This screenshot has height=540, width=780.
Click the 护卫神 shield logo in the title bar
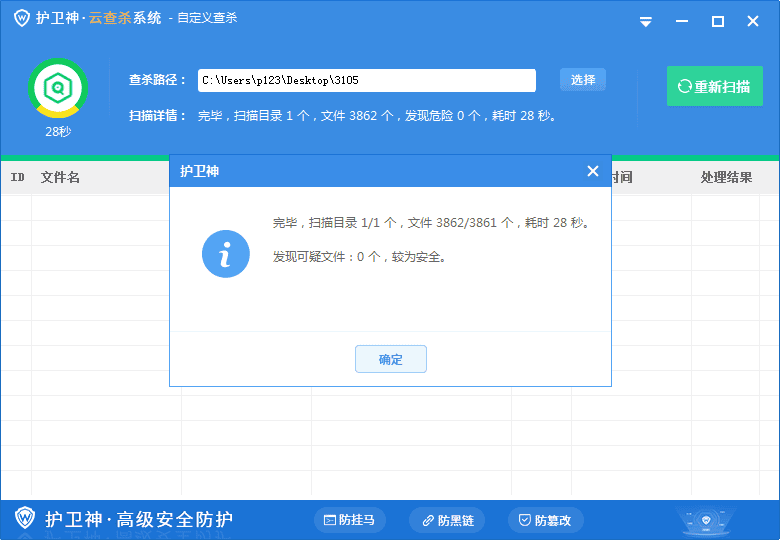(x=21, y=18)
